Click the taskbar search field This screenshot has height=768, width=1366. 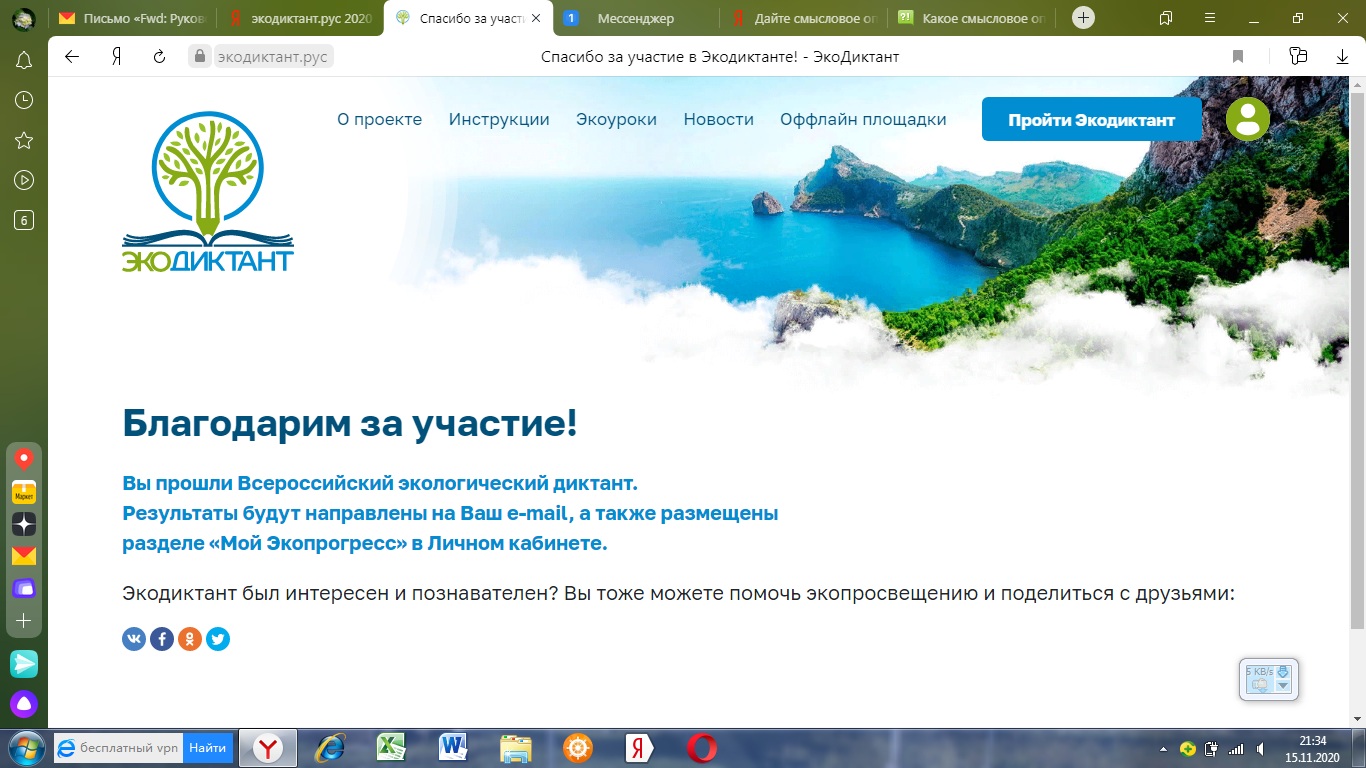(129, 748)
